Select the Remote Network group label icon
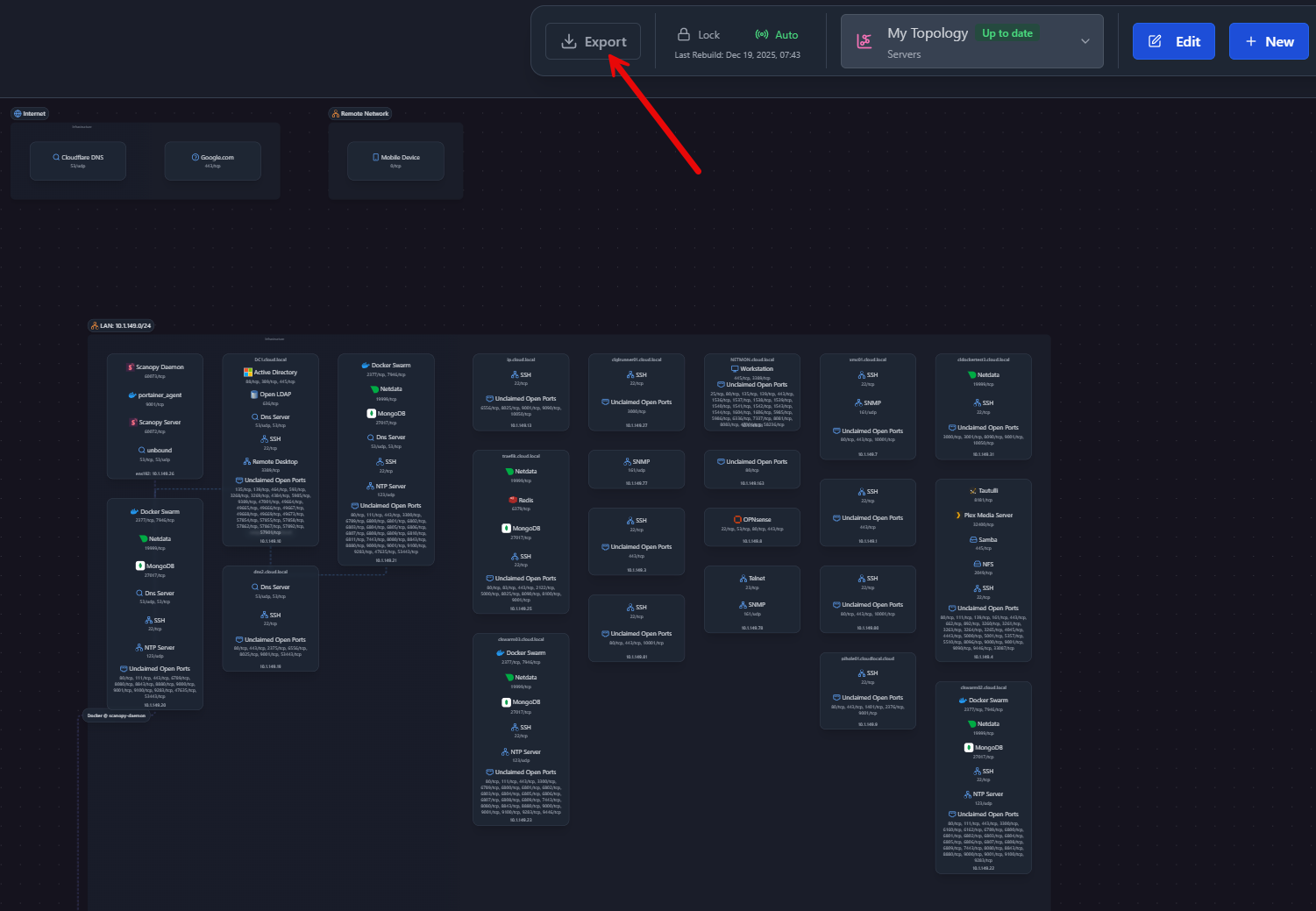This screenshot has width=1316, height=911. pos(336,114)
